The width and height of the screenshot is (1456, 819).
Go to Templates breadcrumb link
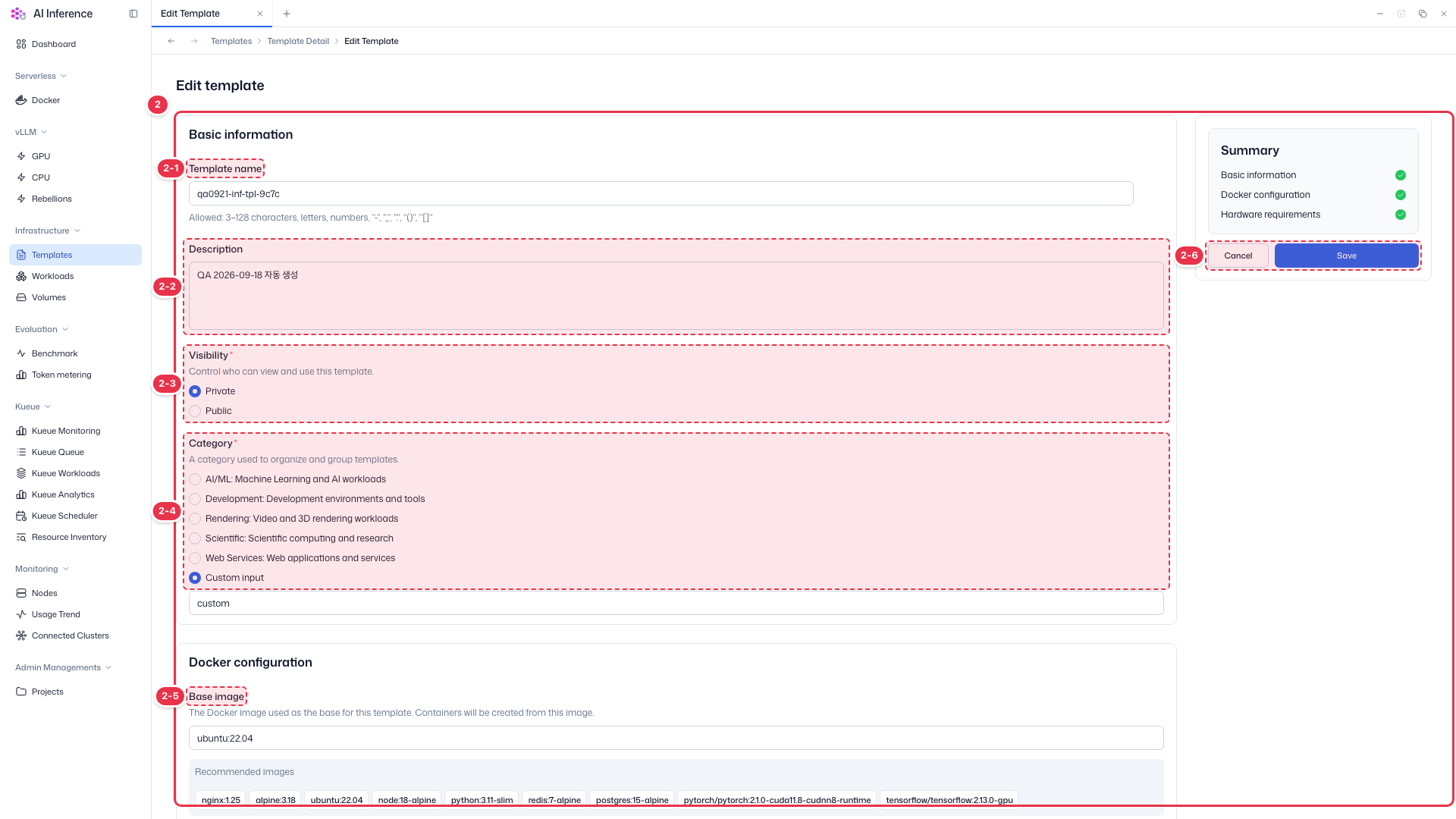click(x=231, y=41)
